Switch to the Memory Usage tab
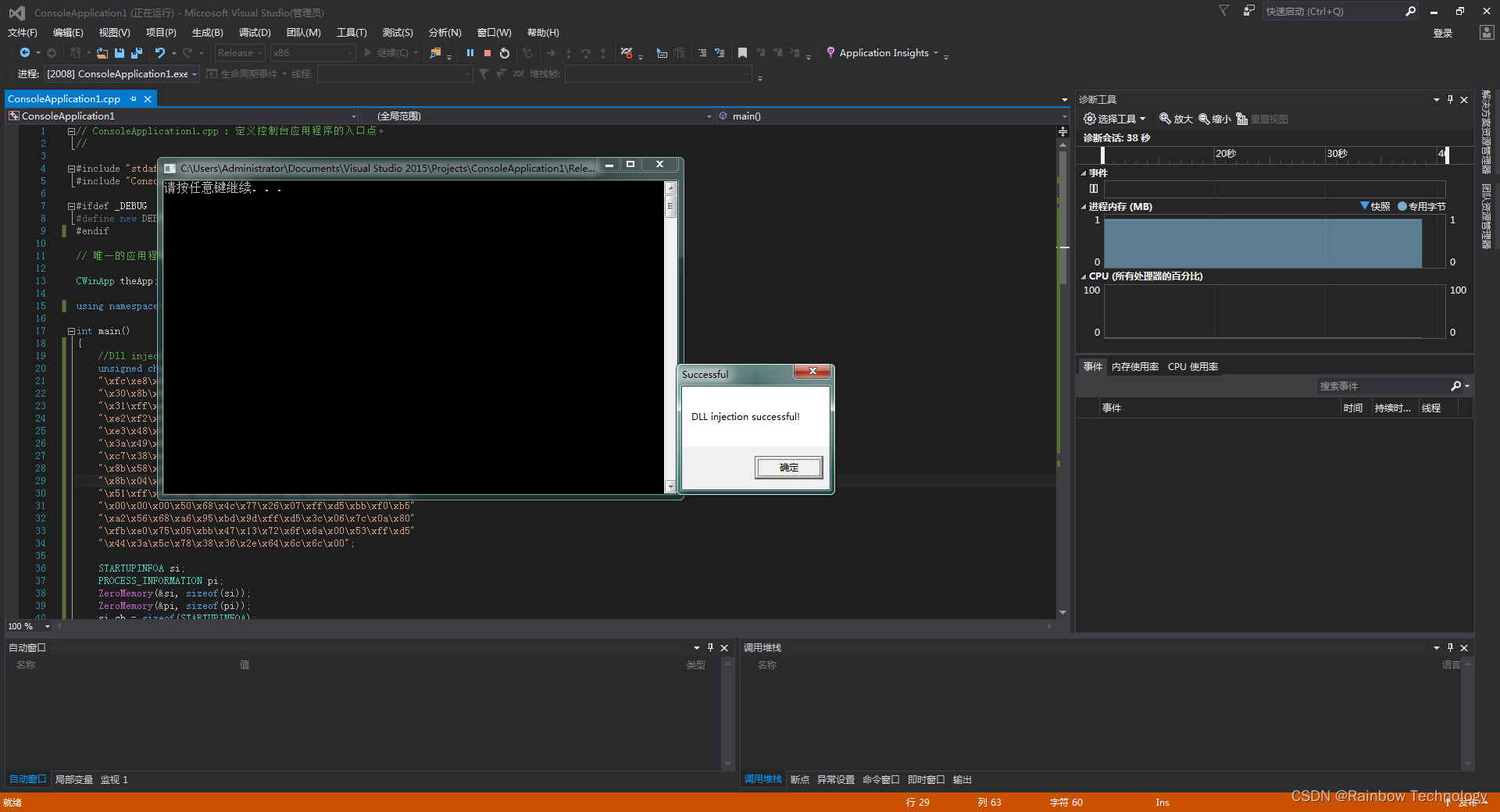Viewport: 1500px width, 812px height. coord(1134,367)
